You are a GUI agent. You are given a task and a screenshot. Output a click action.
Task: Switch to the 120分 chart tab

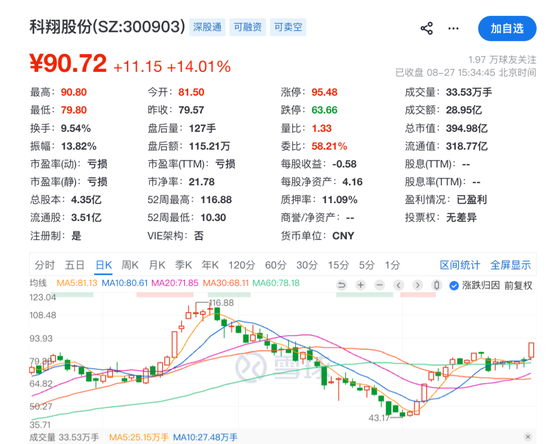tap(242, 265)
